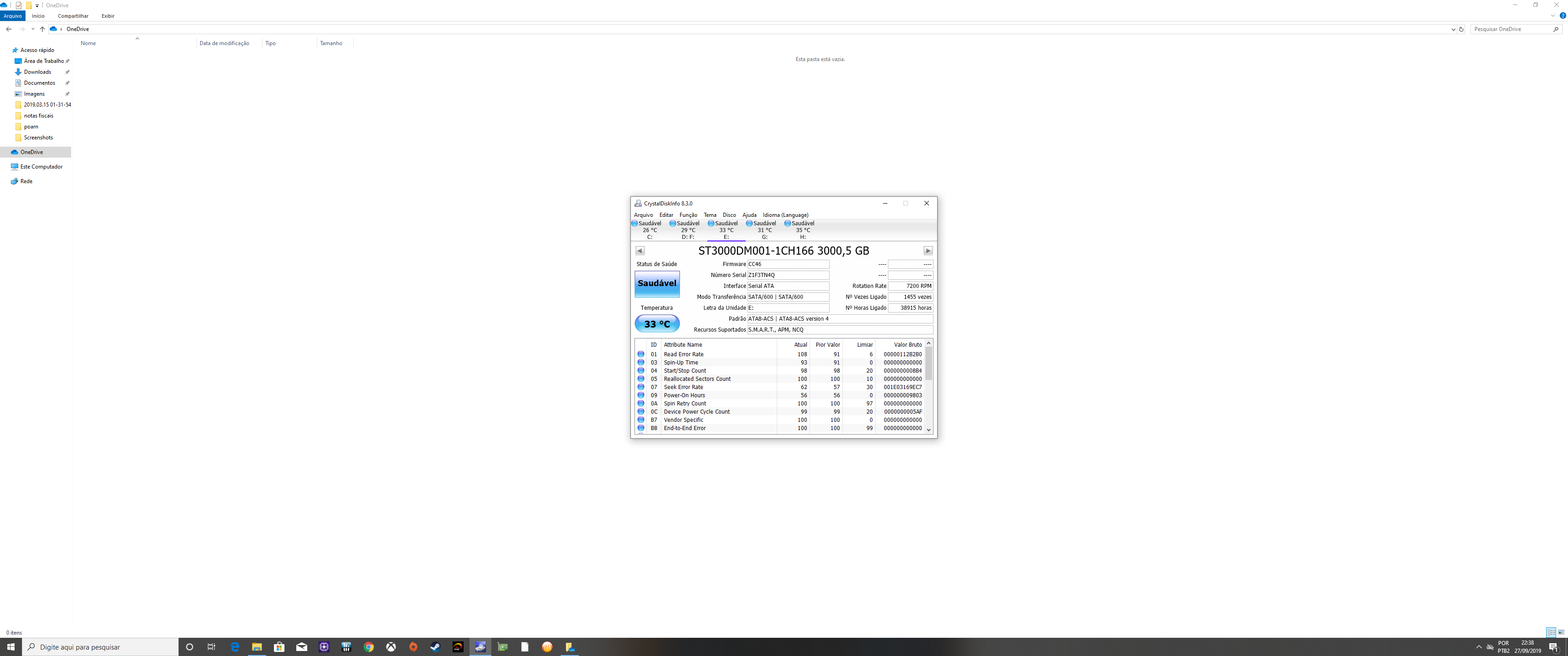Screen dimensions: 1568x656
Task: Click the Task View taskbar icon
Action: click(211, 647)
